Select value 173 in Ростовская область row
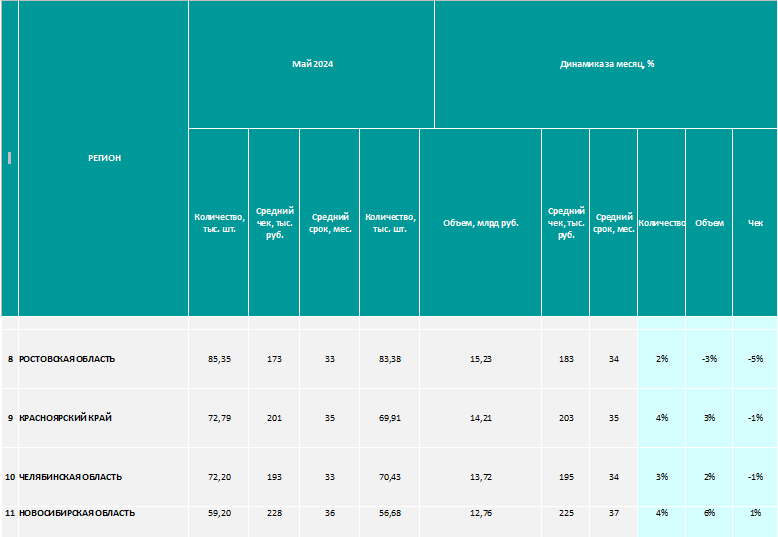The width and height of the screenshot is (778, 537). [x=274, y=359]
